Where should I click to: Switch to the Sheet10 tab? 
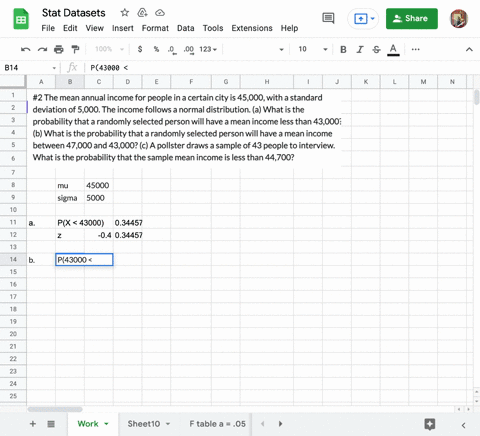pyautogui.click(x=144, y=424)
